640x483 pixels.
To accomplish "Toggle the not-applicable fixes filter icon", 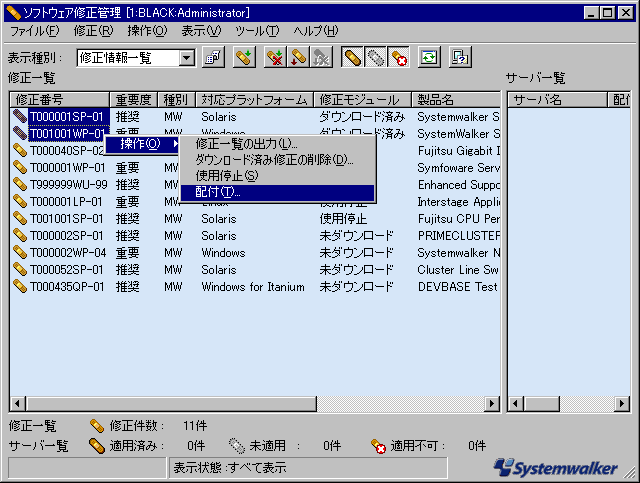I will coord(398,58).
